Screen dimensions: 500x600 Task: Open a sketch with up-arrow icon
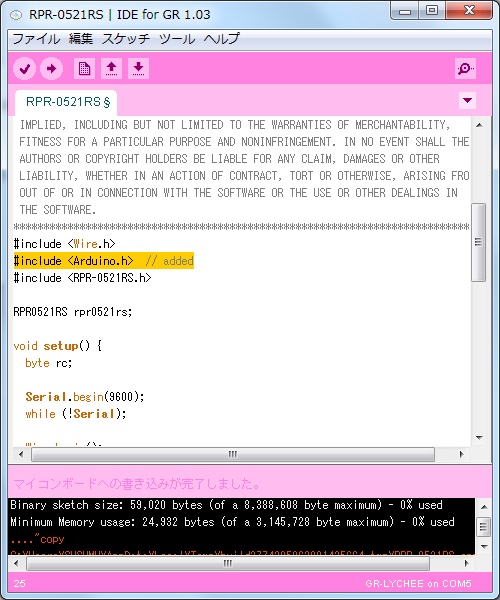coord(111,69)
